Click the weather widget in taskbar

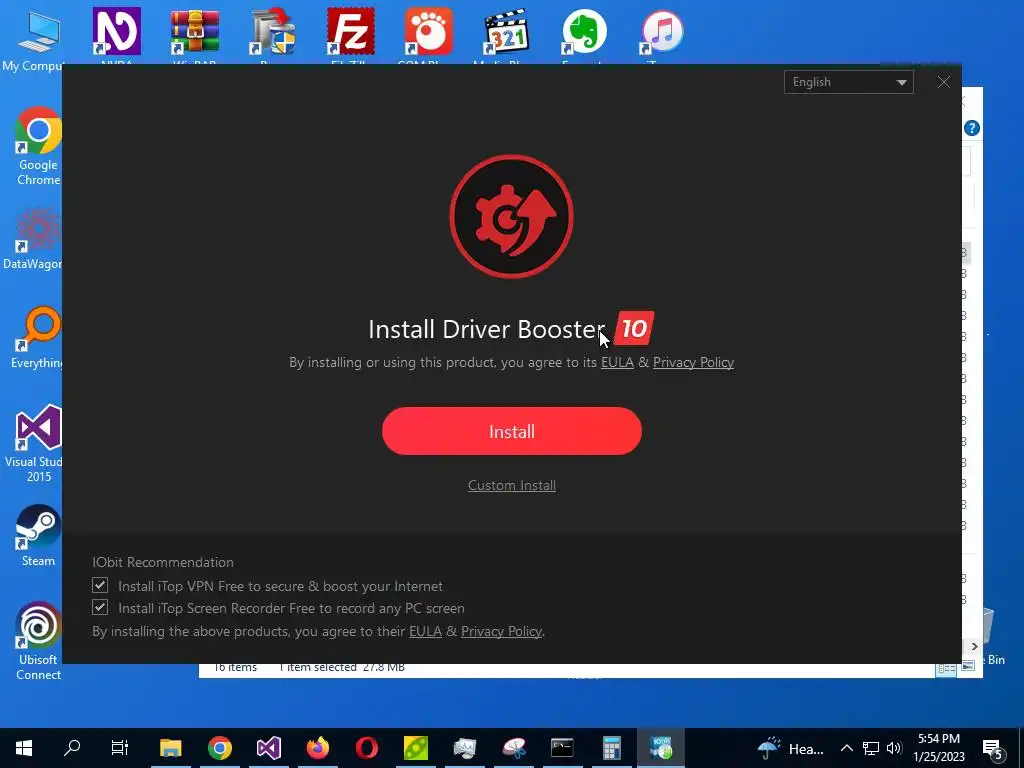(x=791, y=748)
